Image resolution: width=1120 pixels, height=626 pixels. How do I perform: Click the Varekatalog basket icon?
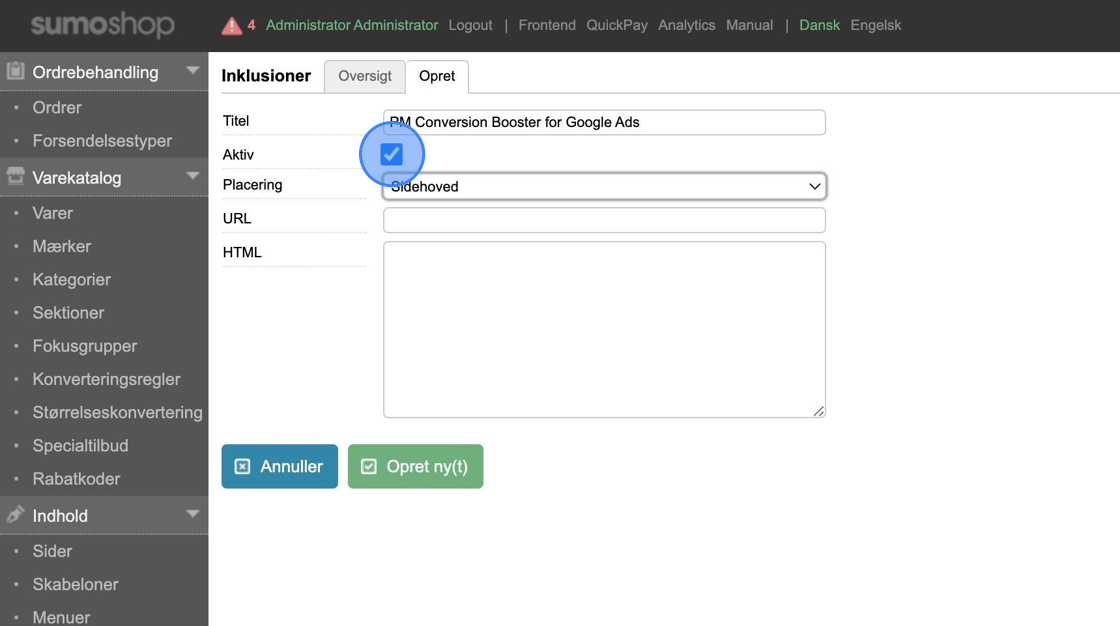[16, 176]
